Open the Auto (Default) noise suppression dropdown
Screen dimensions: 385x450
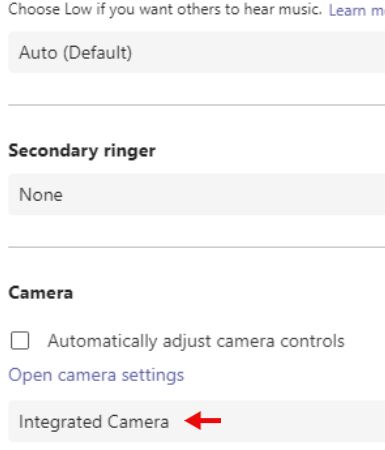click(x=197, y=52)
